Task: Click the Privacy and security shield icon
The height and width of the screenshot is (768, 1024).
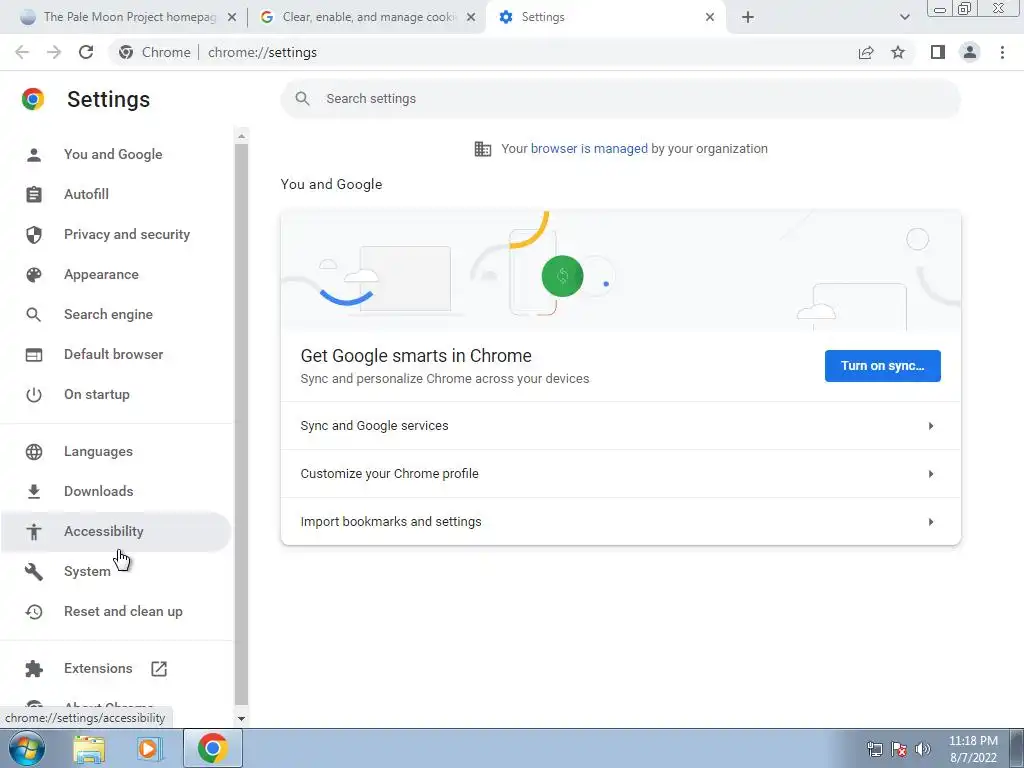Action: pyautogui.click(x=34, y=234)
